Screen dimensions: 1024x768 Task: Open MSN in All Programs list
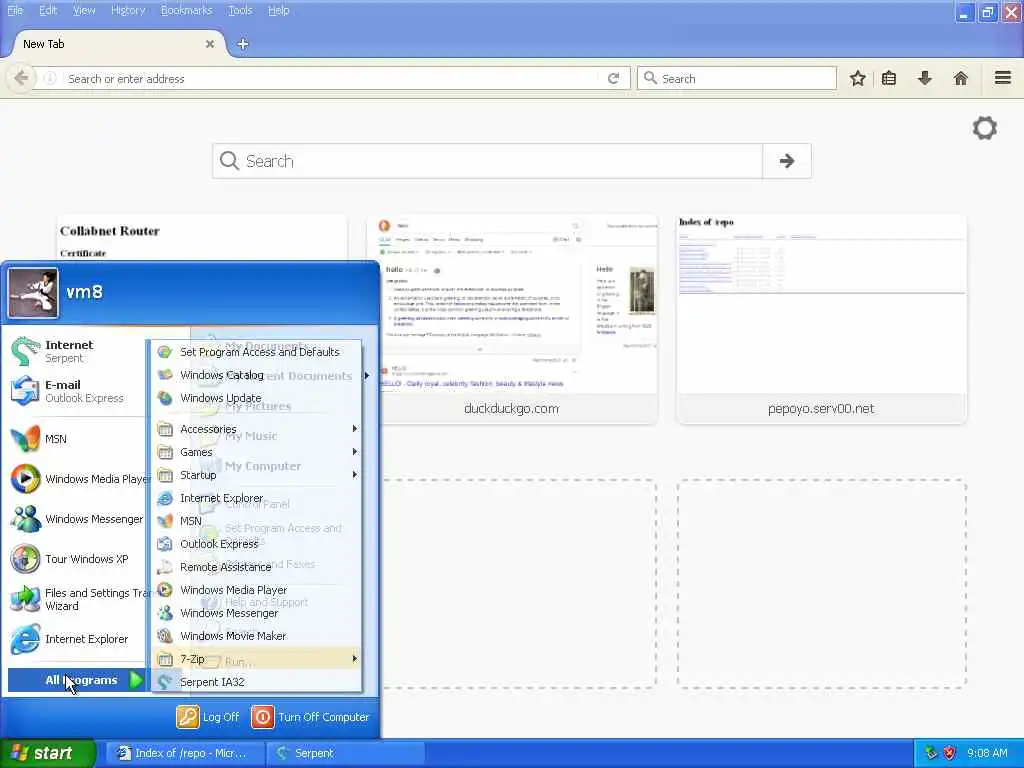257,521
